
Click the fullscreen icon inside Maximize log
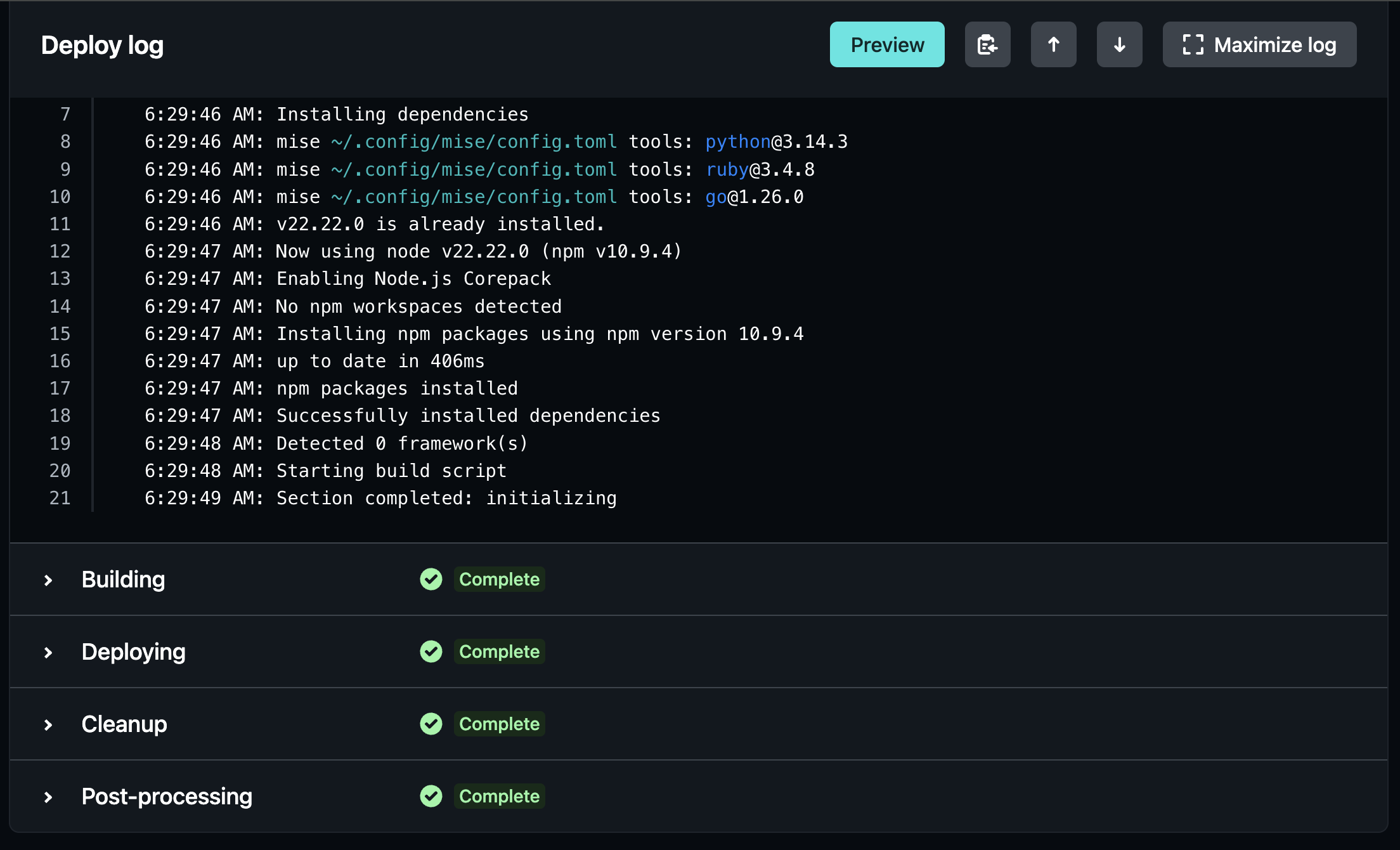point(1195,44)
